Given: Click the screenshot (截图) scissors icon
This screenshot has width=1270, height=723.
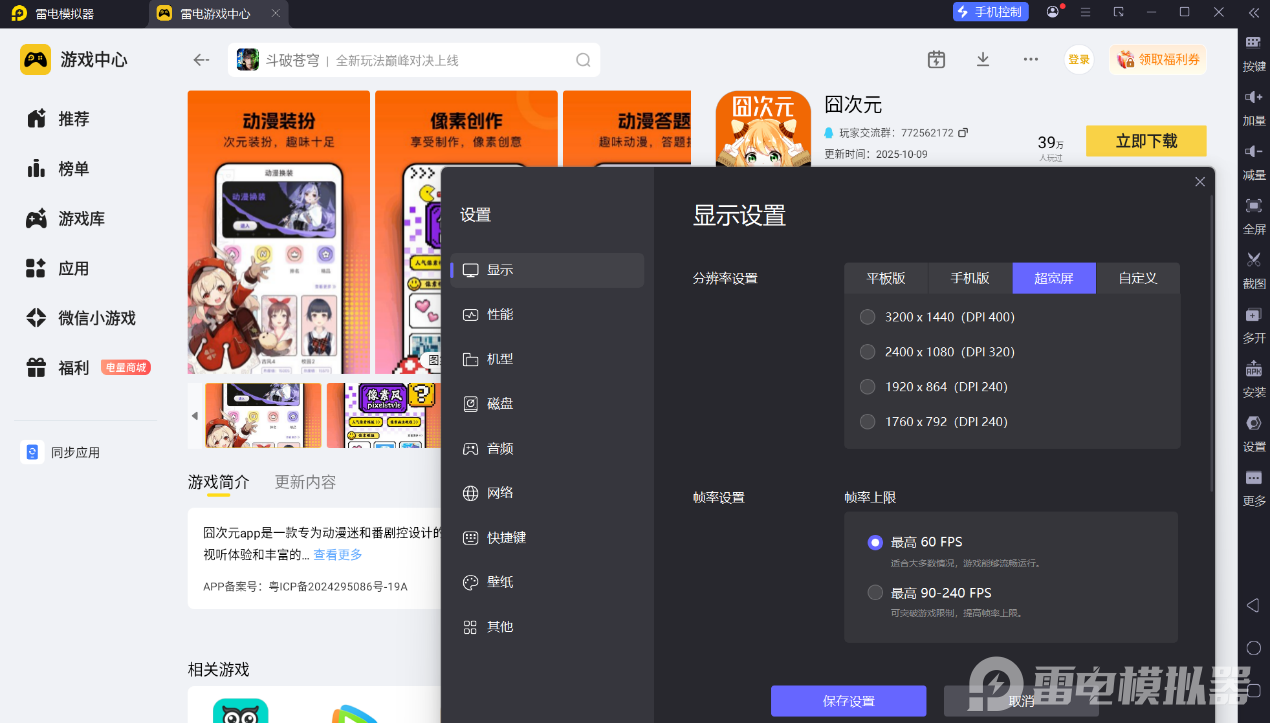Looking at the screenshot, I should [x=1254, y=260].
